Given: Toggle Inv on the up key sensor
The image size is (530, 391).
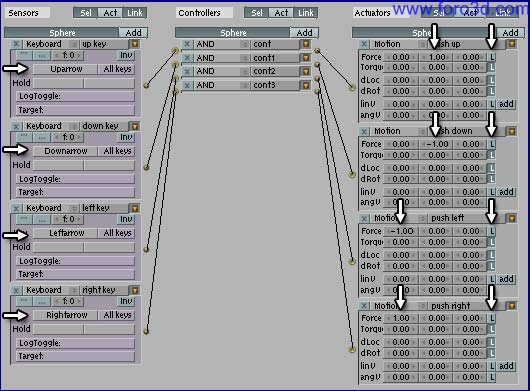Looking at the screenshot, I should [126, 55].
